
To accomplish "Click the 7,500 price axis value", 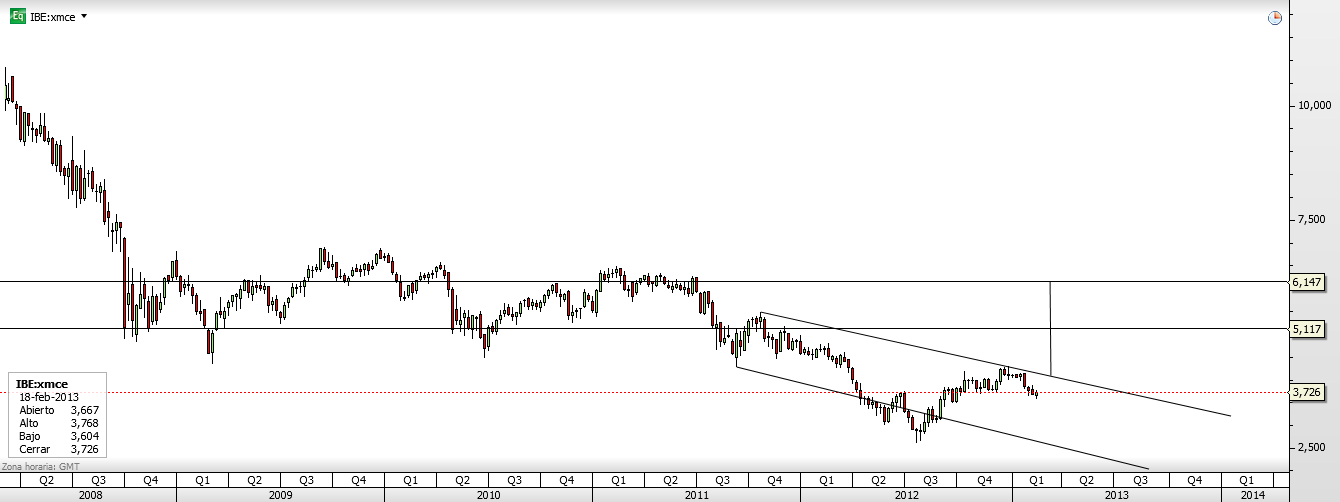I will point(1313,220).
